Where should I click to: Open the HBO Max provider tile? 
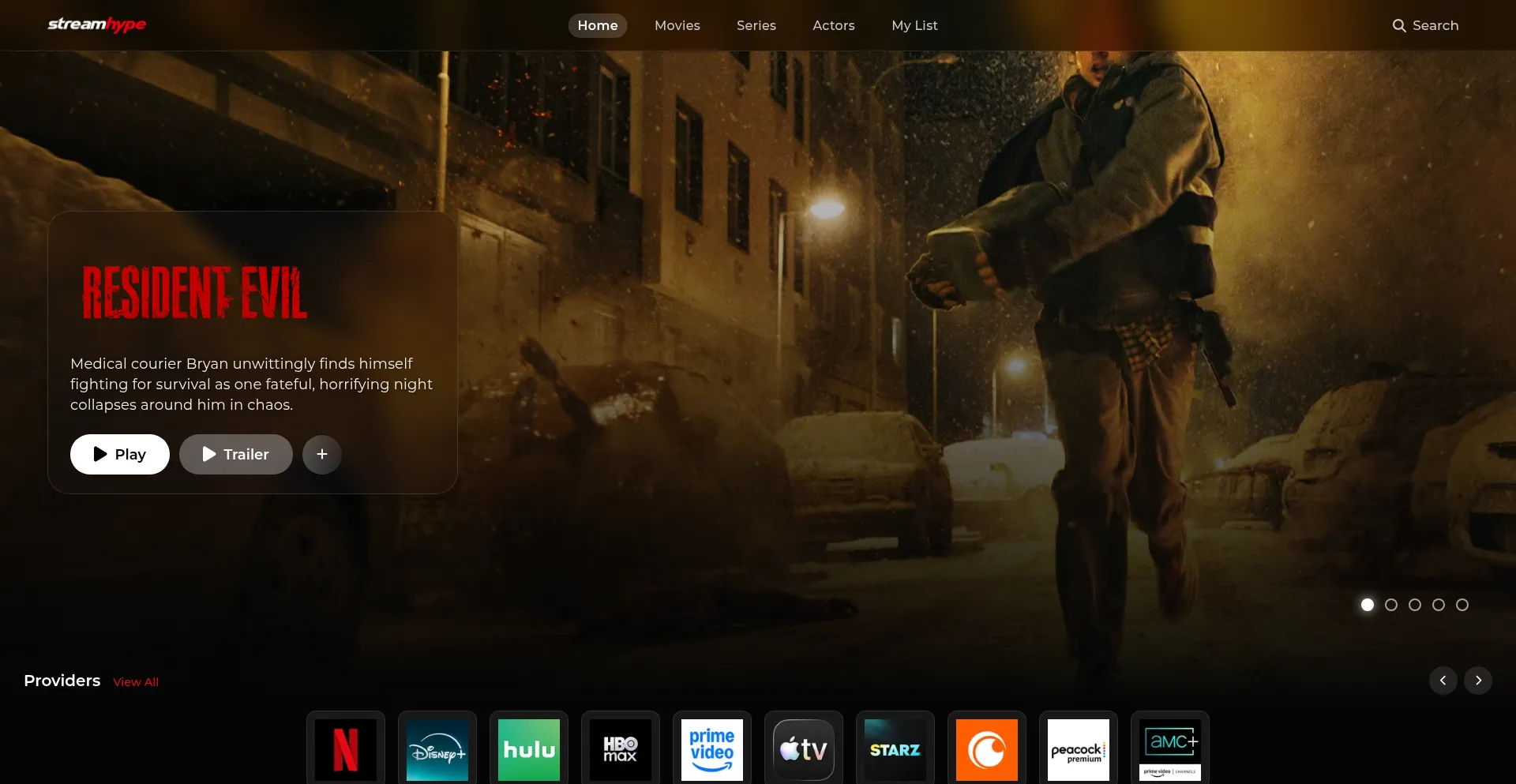(x=621, y=748)
